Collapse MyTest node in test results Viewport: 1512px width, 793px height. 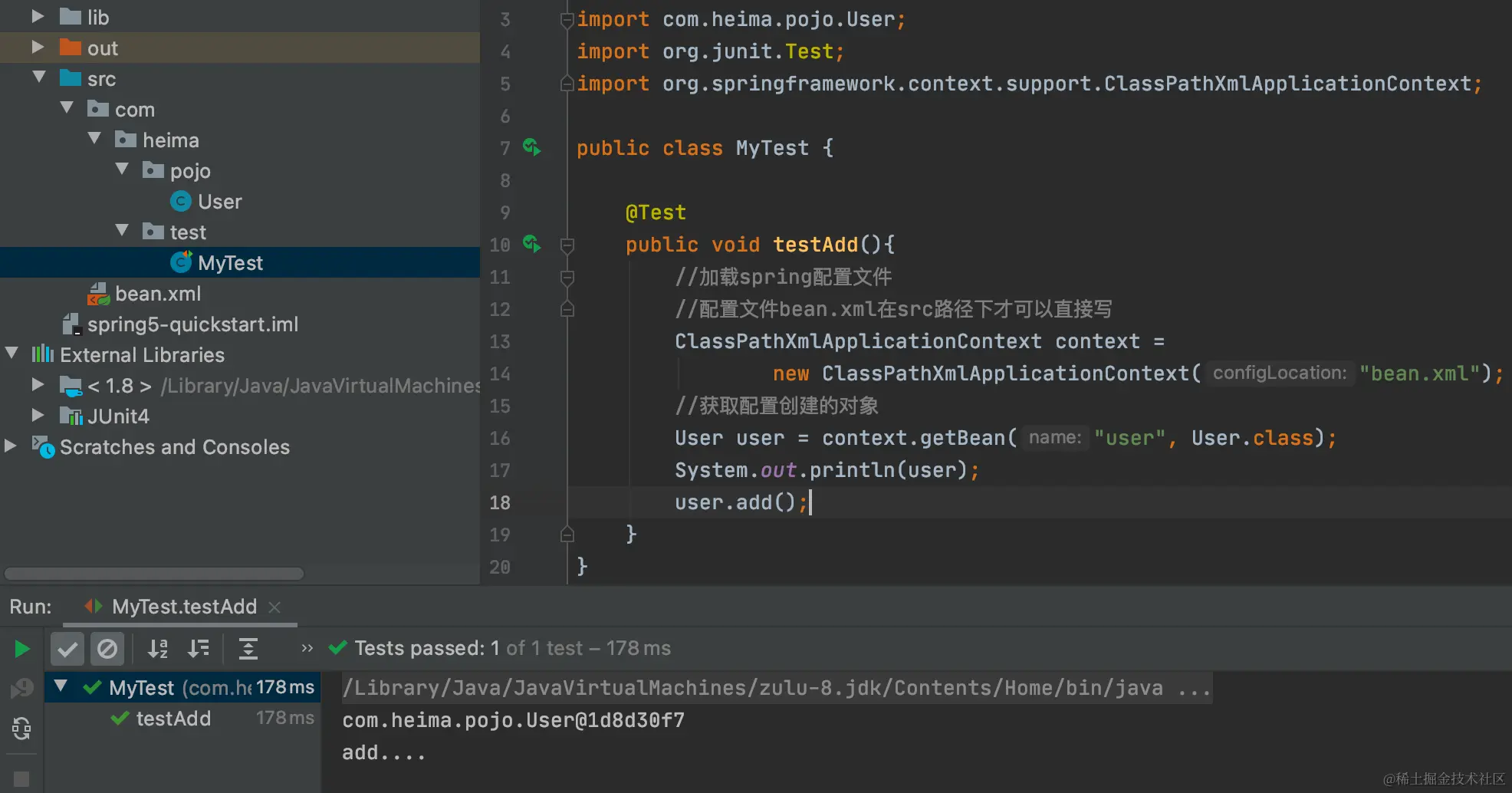61,686
